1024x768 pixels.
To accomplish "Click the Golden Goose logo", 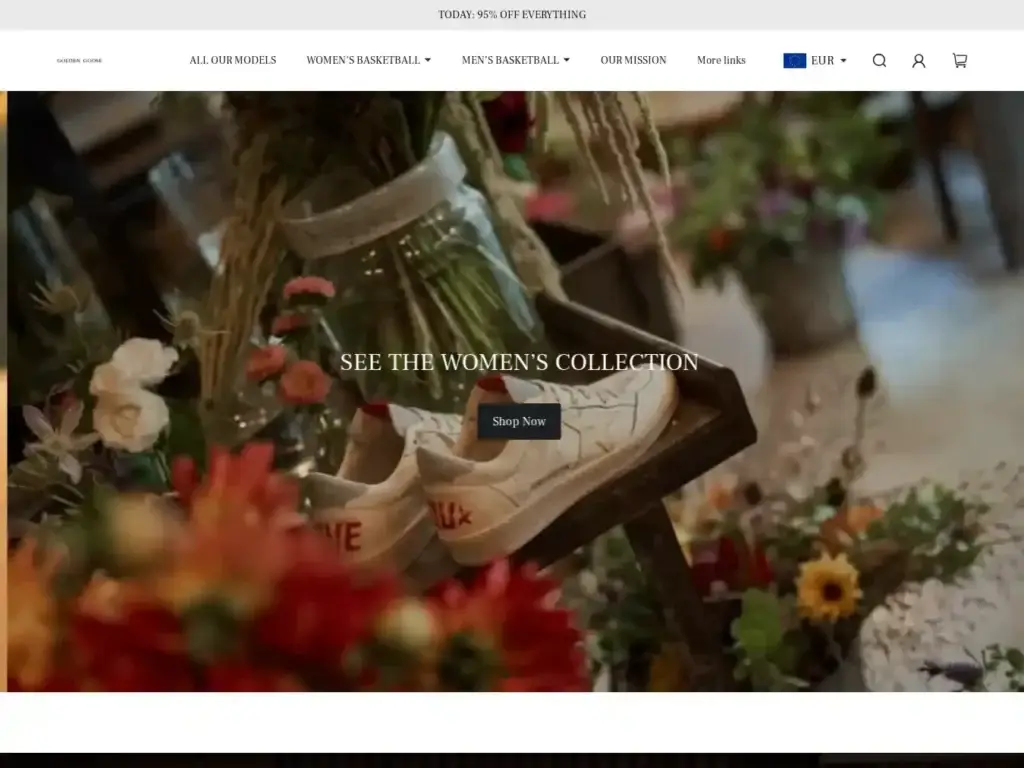I will [80, 60].
